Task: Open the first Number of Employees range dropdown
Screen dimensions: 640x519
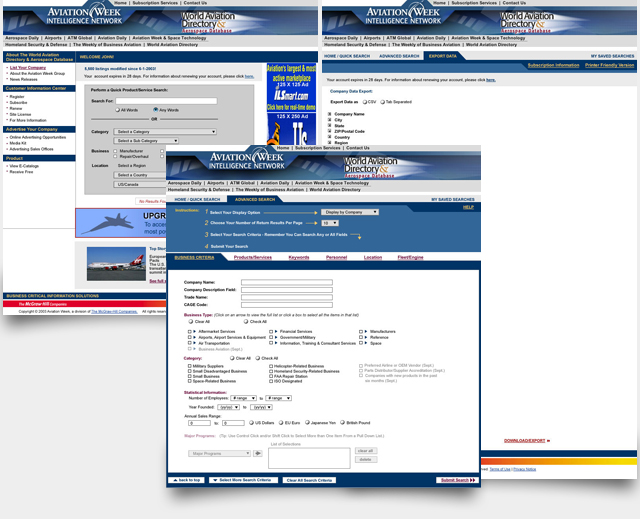Action: (243, 398)
